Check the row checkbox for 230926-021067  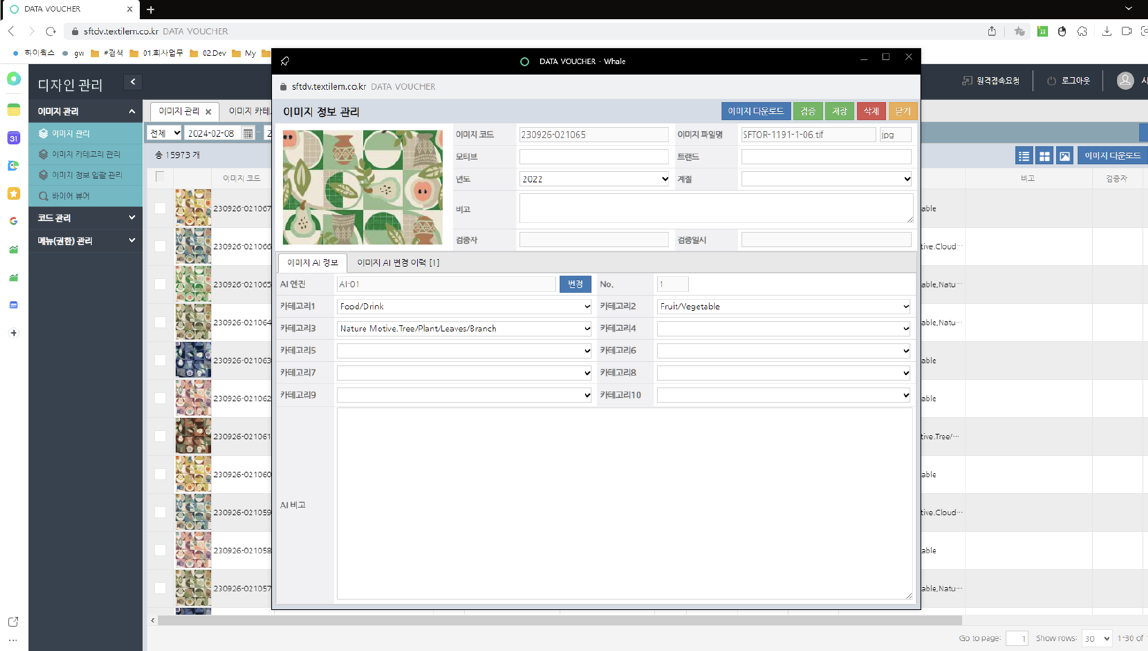pos(160,209)
